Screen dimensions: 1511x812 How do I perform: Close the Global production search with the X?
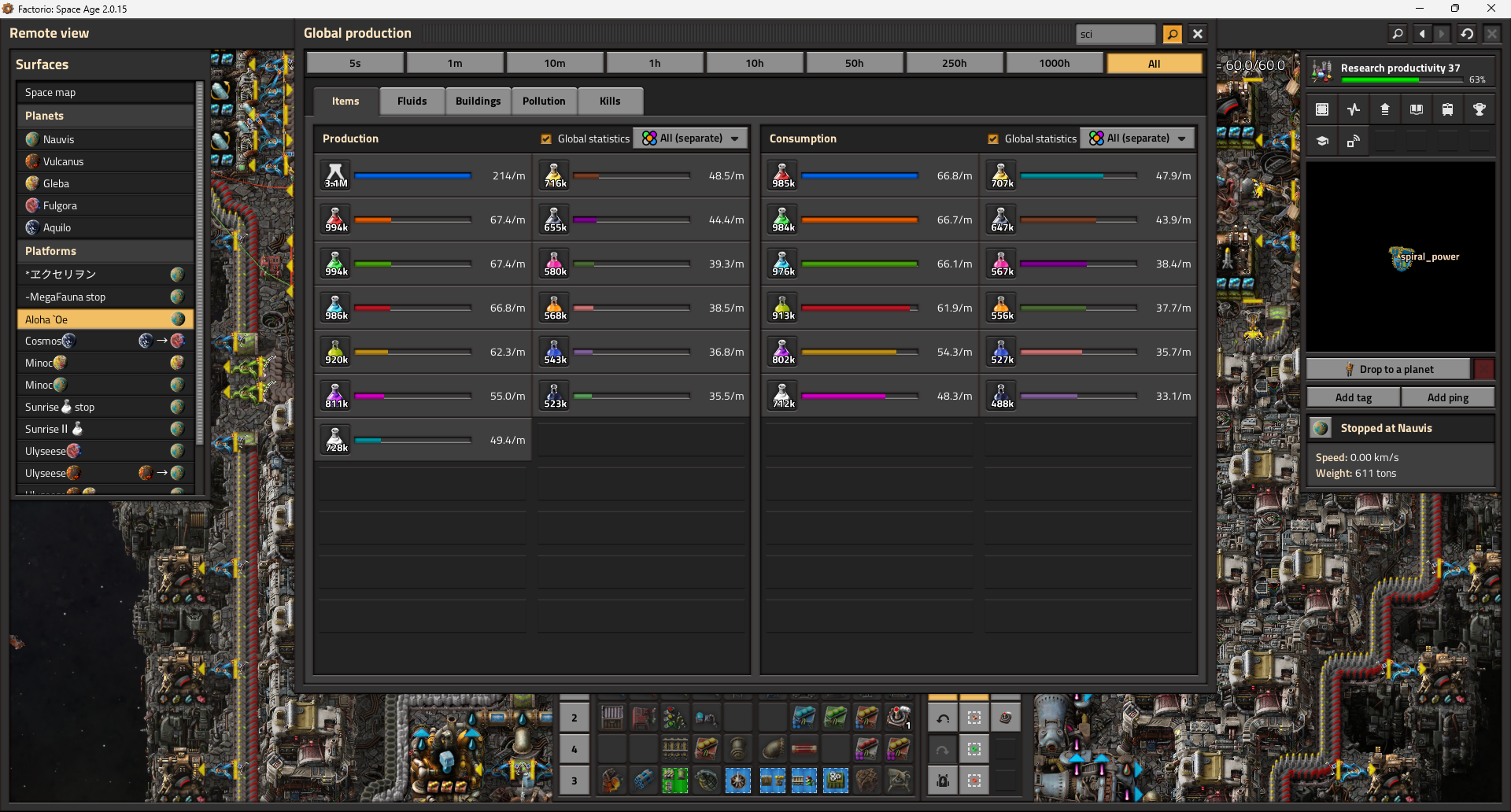(x=1198, y=34)
